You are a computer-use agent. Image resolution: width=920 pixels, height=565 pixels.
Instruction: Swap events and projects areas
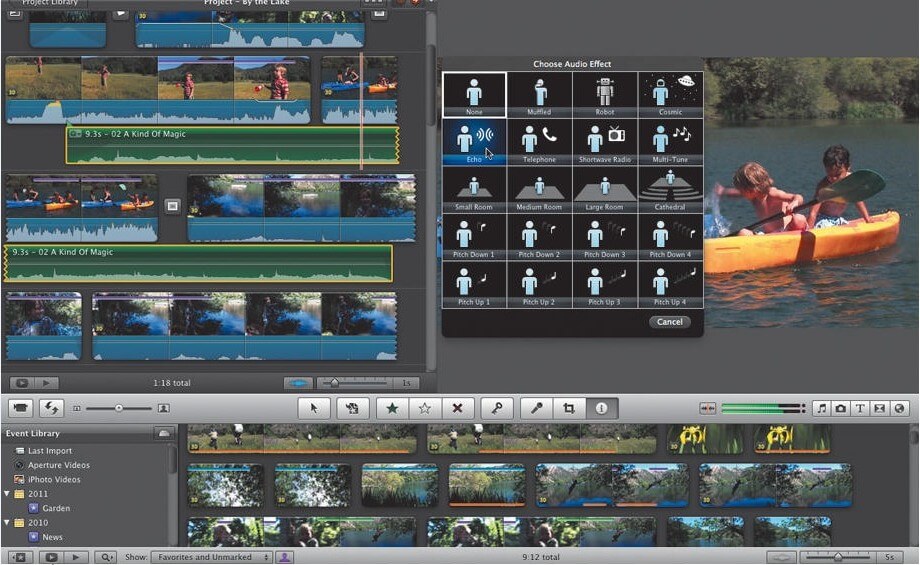pos(52,408)
